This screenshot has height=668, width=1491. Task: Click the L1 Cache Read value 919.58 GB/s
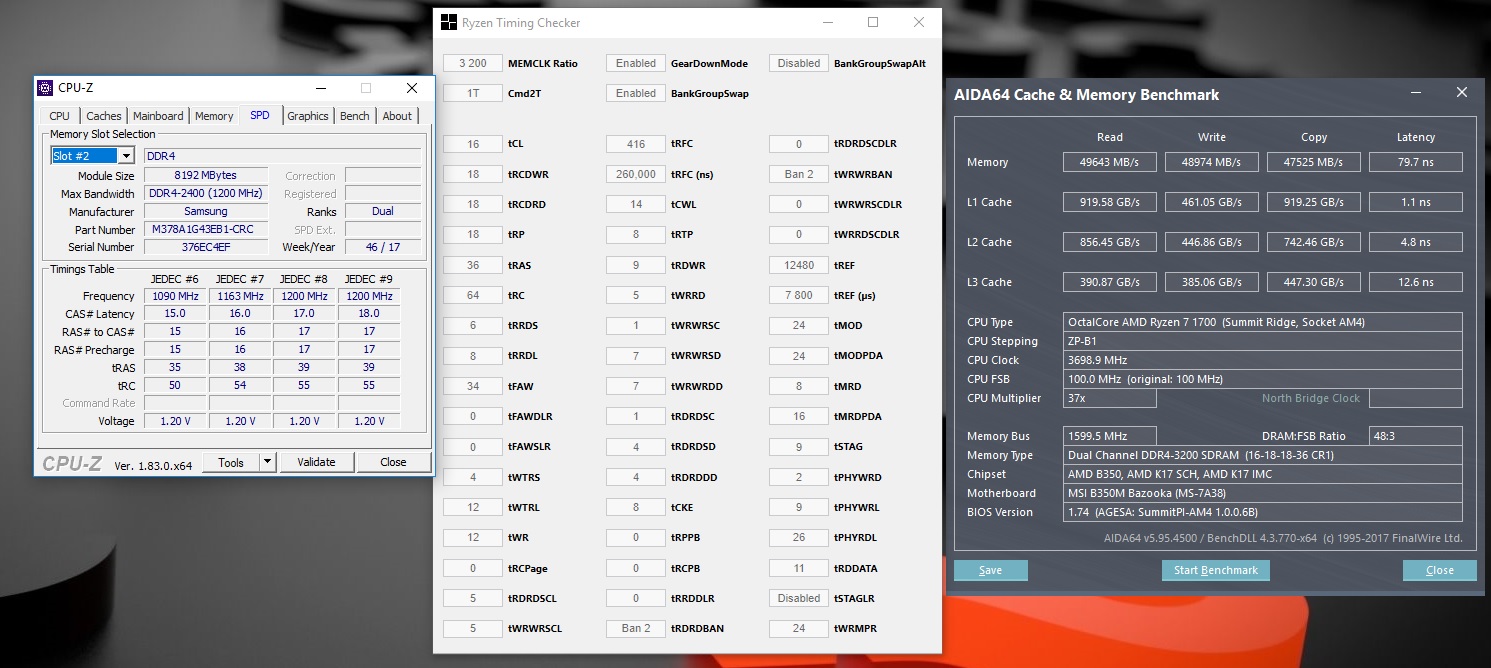coord(1110,202)
